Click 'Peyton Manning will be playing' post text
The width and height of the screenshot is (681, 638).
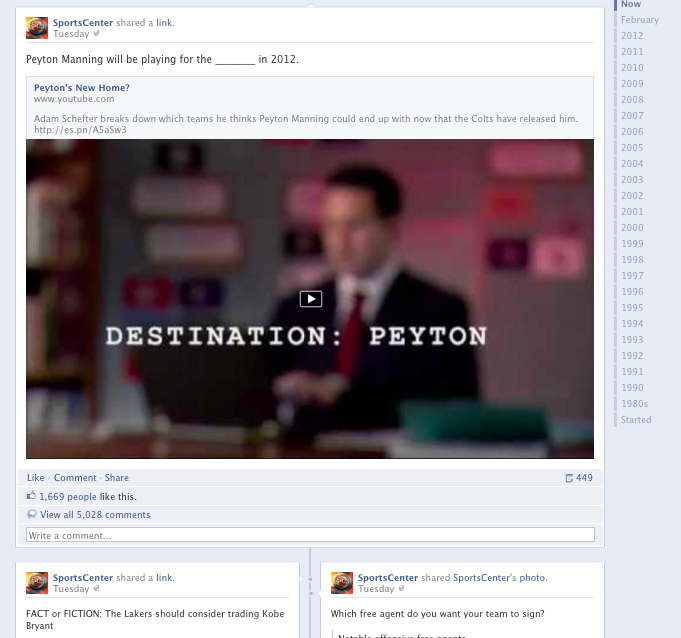tap(162, 59)
